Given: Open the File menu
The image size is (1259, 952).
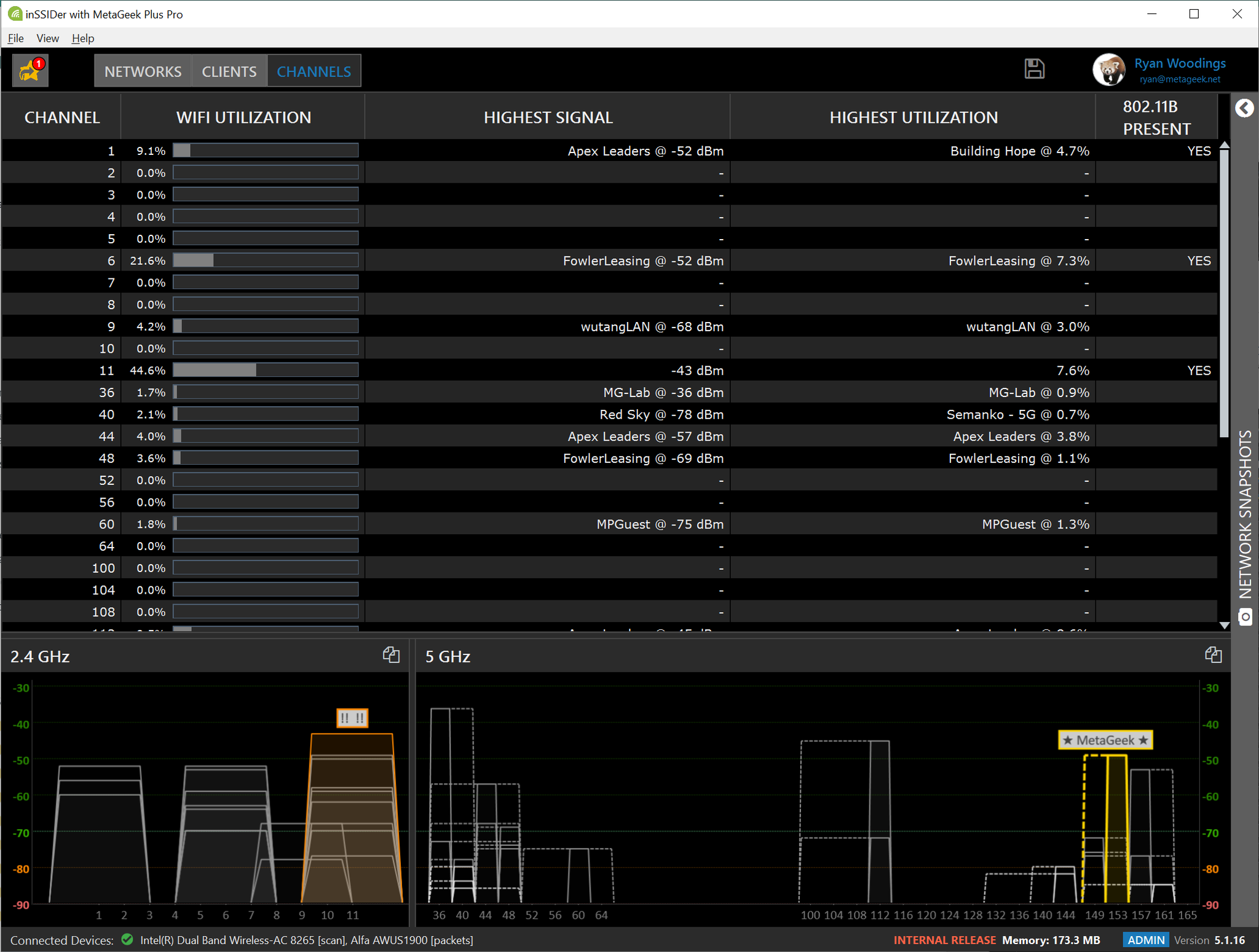Looking at the screenshot, I should (16, 38).
